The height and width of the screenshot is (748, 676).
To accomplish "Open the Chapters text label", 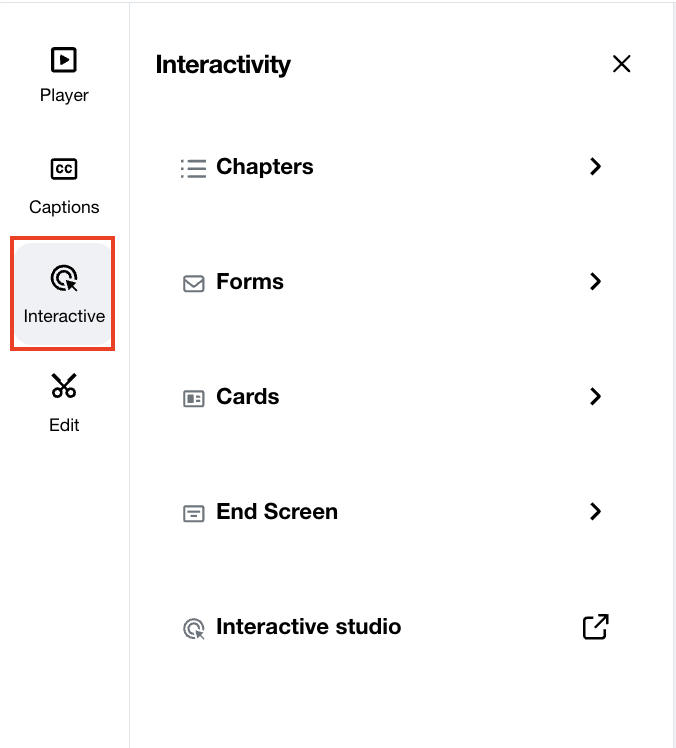I will click(265, 167).
